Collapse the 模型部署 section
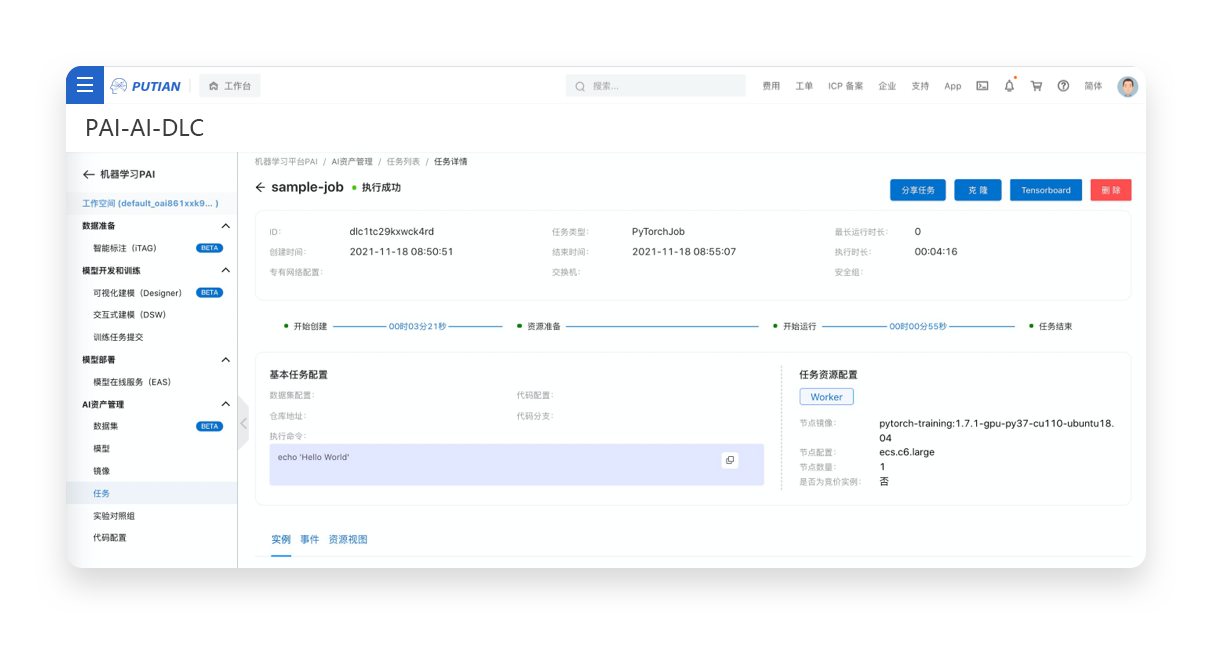The width and height of the screenshot is (1226, 666). pos(225,360)
